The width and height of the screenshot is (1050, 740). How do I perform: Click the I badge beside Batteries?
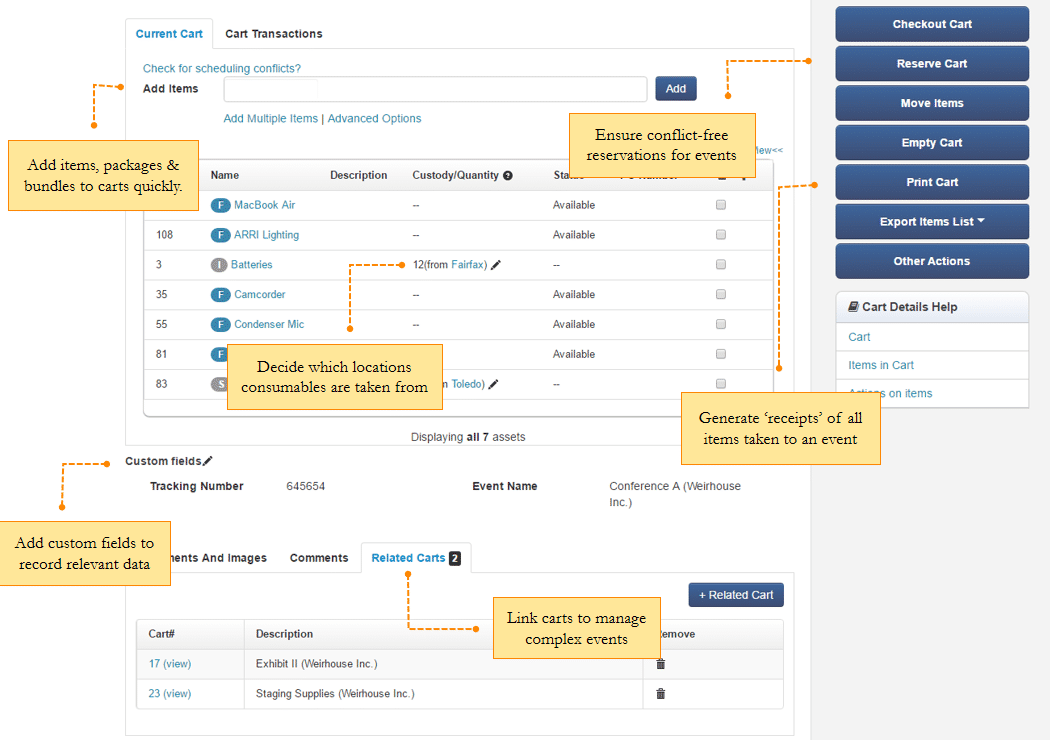pyautogui.click(x=219, y=265)
